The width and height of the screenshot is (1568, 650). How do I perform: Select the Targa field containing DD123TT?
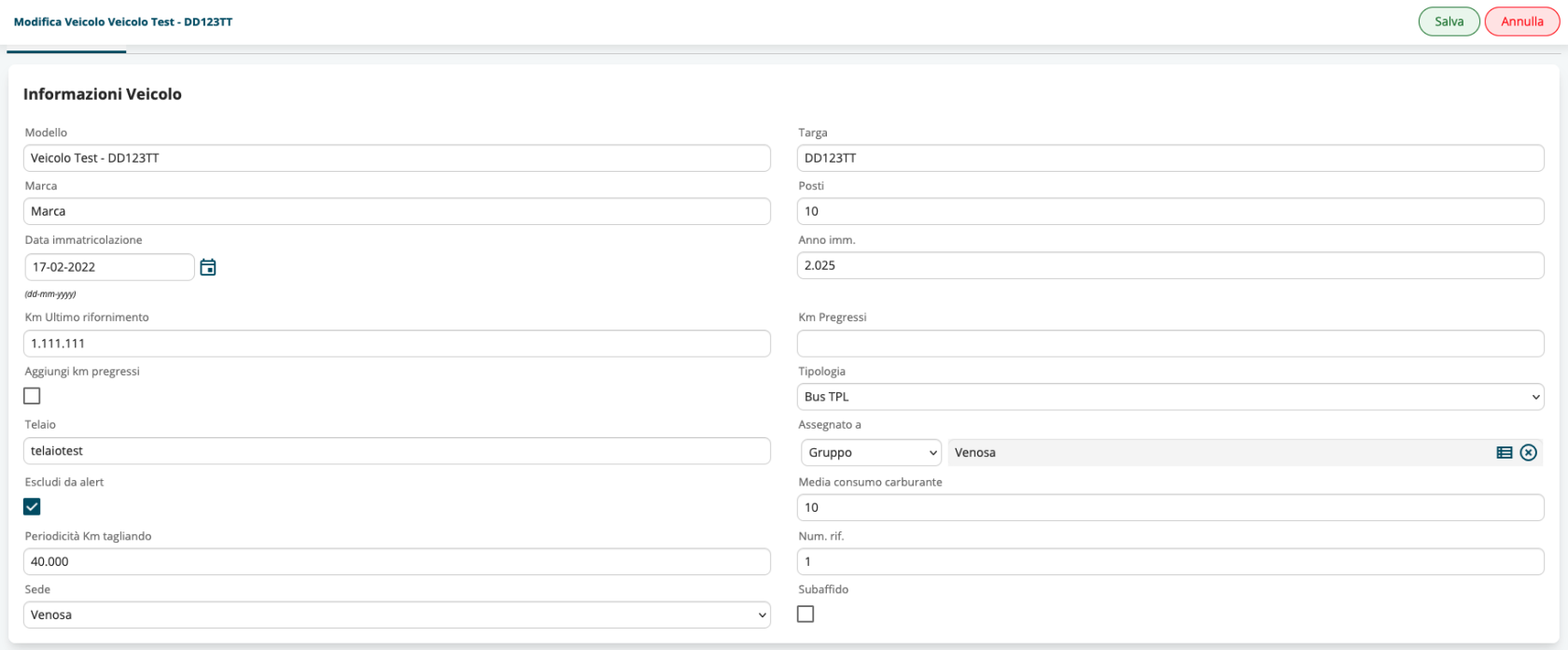(1170, 158)
